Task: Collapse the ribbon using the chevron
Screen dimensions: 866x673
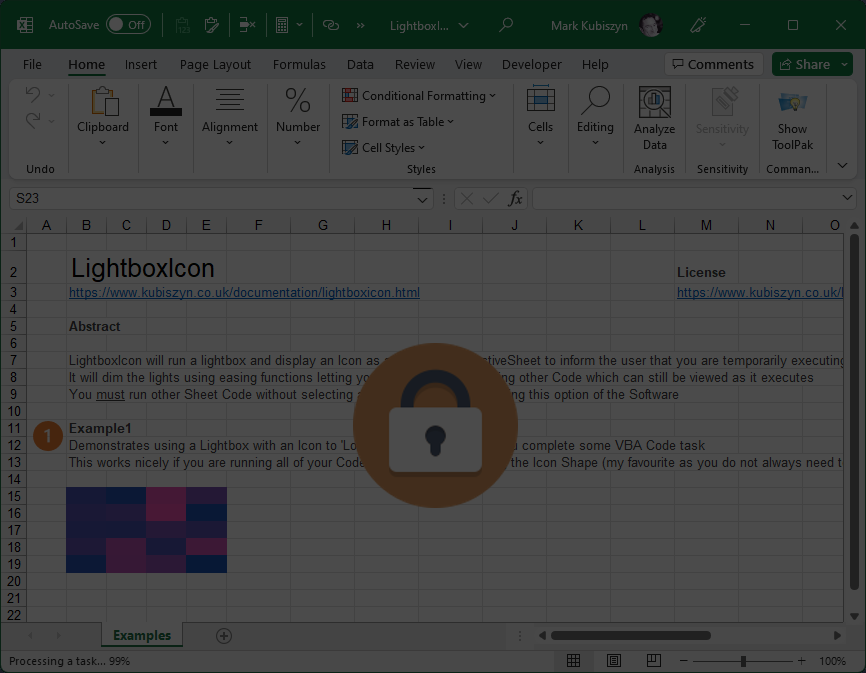Action: [842, 166]
